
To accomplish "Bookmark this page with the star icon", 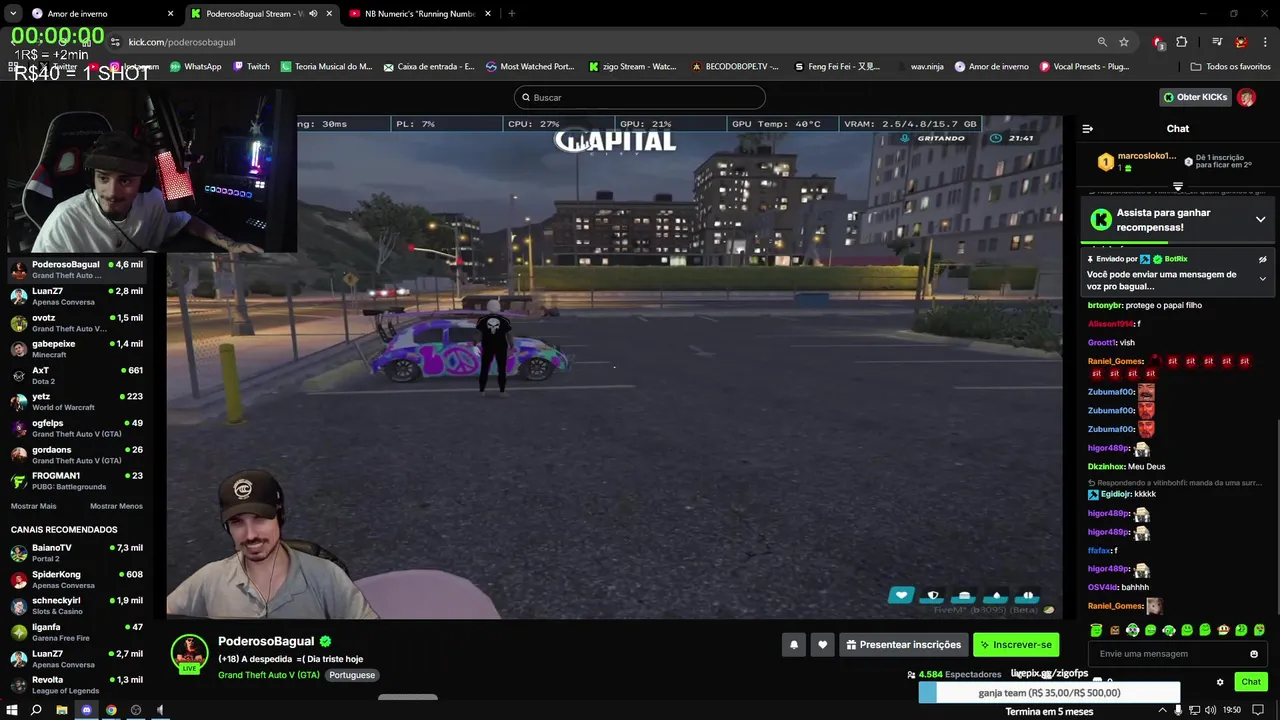I will click(x=1124, y=42).
